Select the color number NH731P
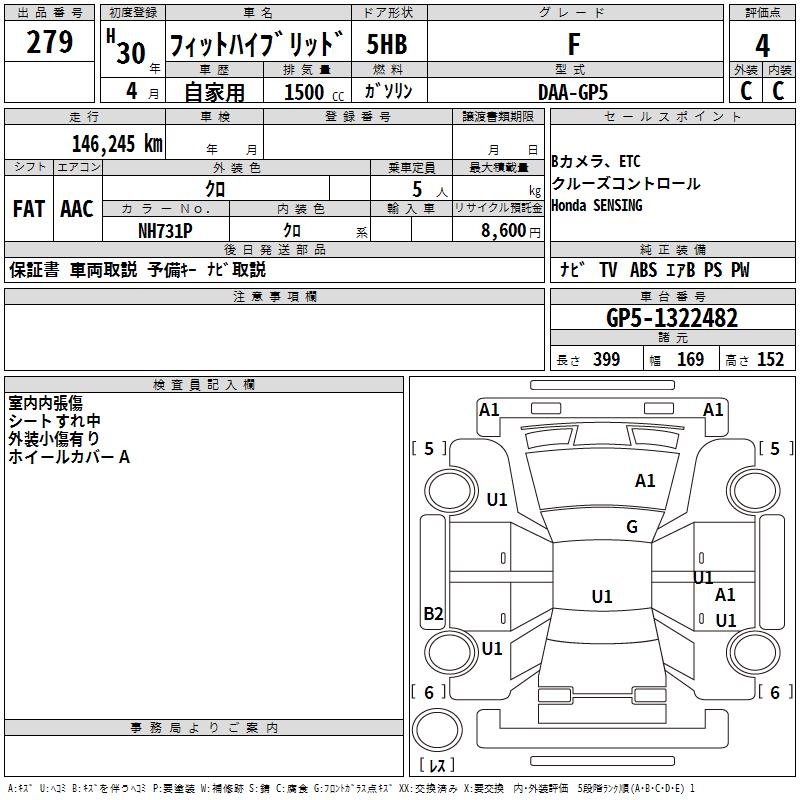The image size is (800, 800). tap(165, 230)
